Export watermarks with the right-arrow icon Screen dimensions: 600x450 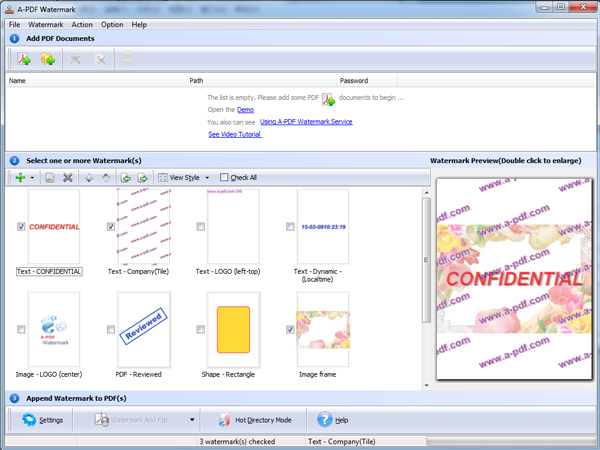[142, 178]
